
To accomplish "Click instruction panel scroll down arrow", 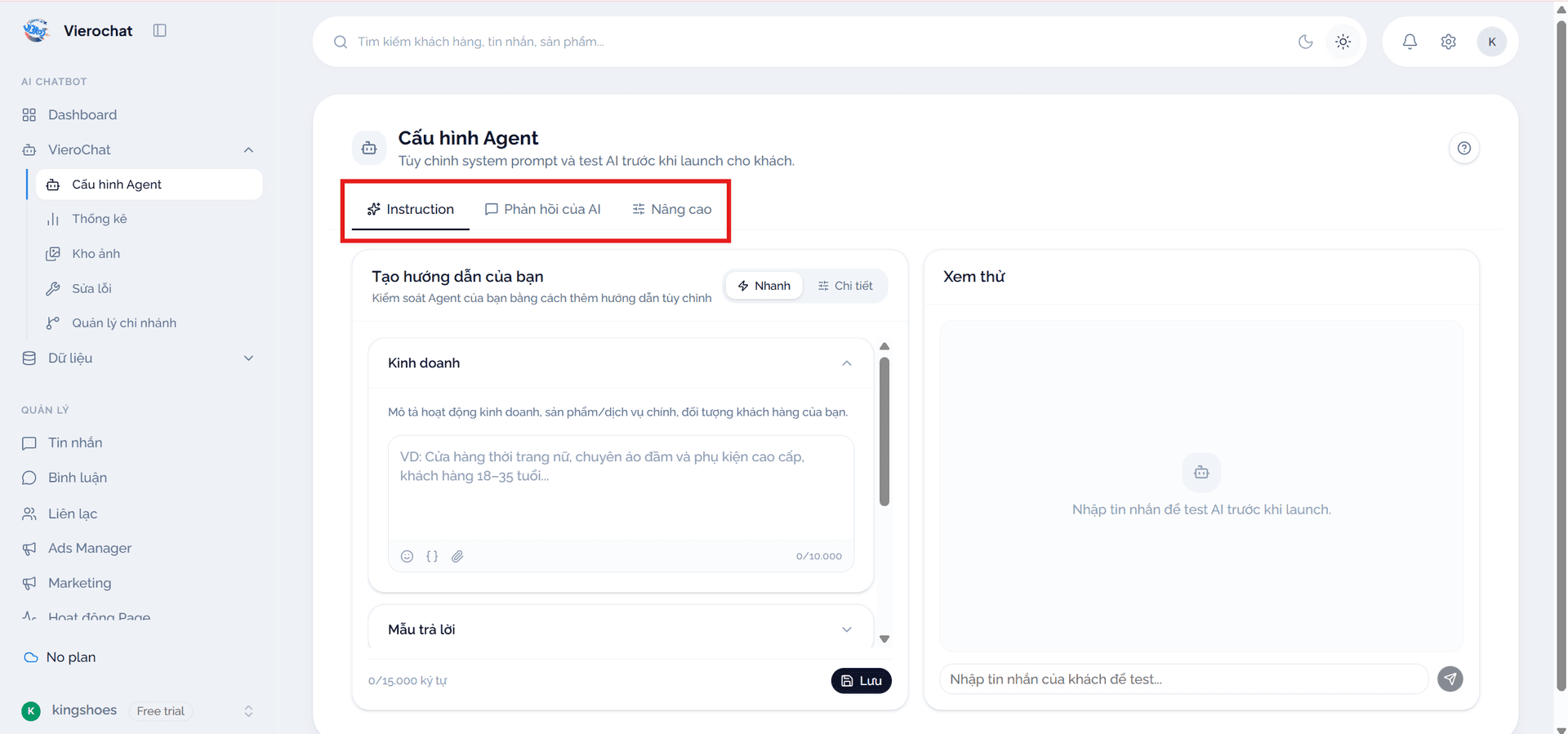I will coord(884,639).
